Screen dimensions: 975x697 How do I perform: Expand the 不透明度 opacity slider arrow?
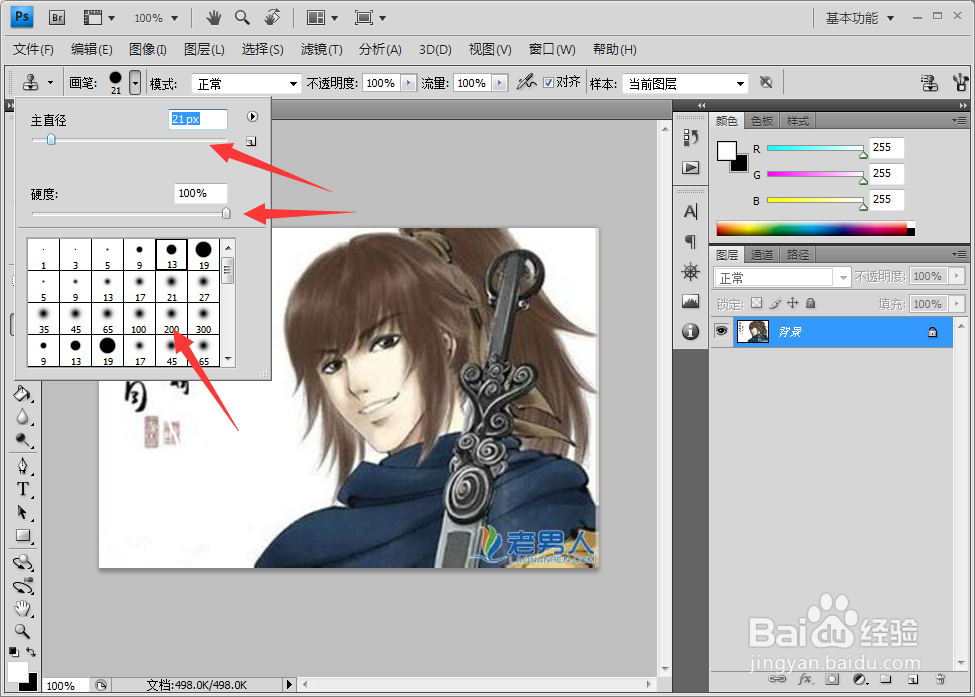click(409, 83)
